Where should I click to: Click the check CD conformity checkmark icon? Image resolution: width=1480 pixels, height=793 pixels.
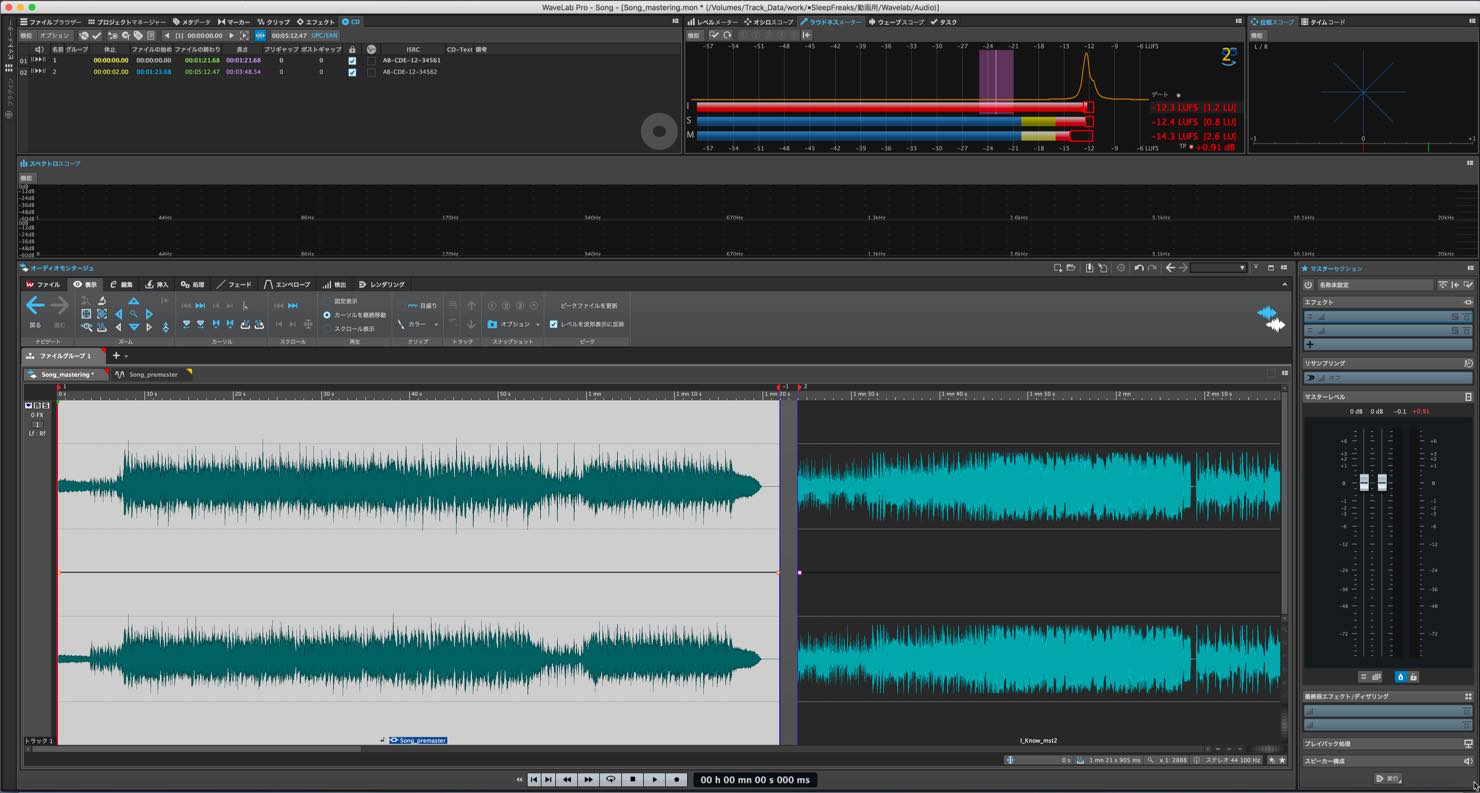click(97, 35)
